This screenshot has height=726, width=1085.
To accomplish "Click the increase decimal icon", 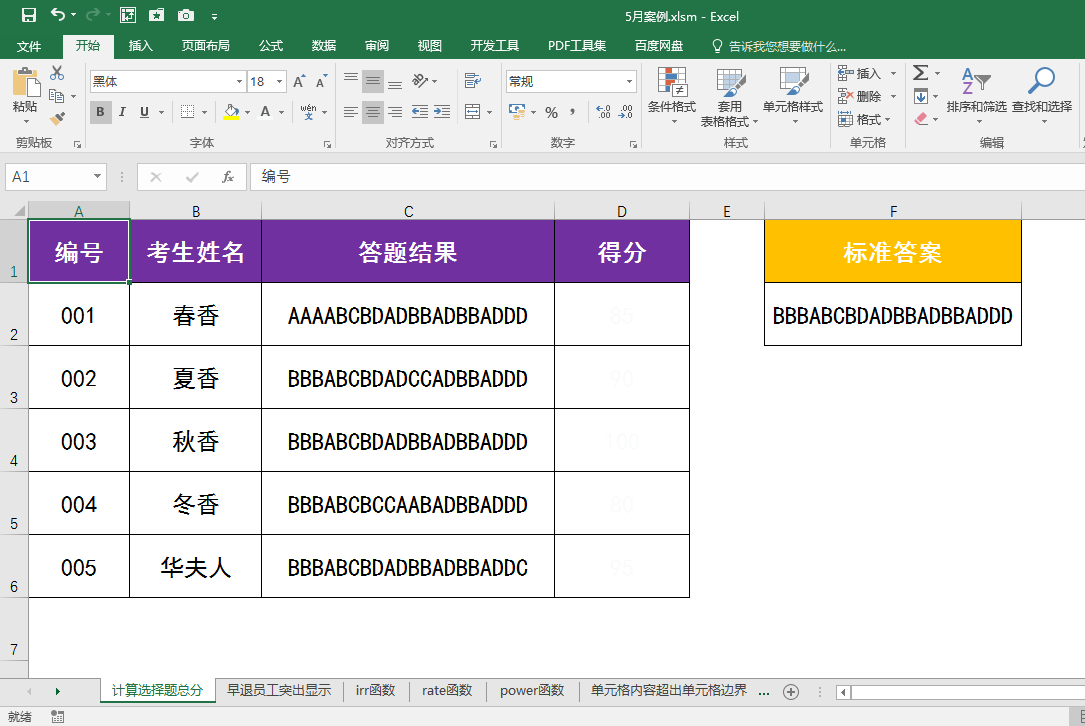I will [603, 111].
